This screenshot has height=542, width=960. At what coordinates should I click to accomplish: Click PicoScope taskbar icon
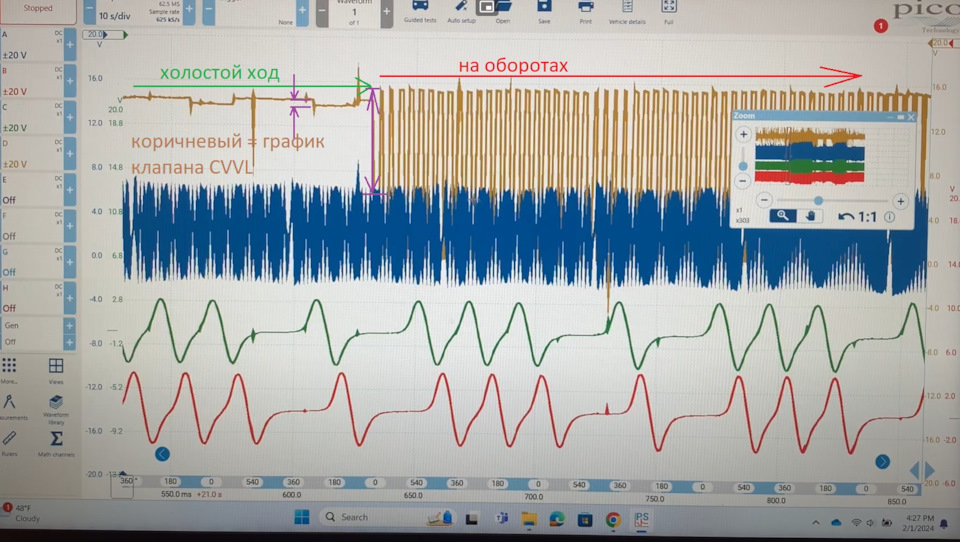click(641, 520)
